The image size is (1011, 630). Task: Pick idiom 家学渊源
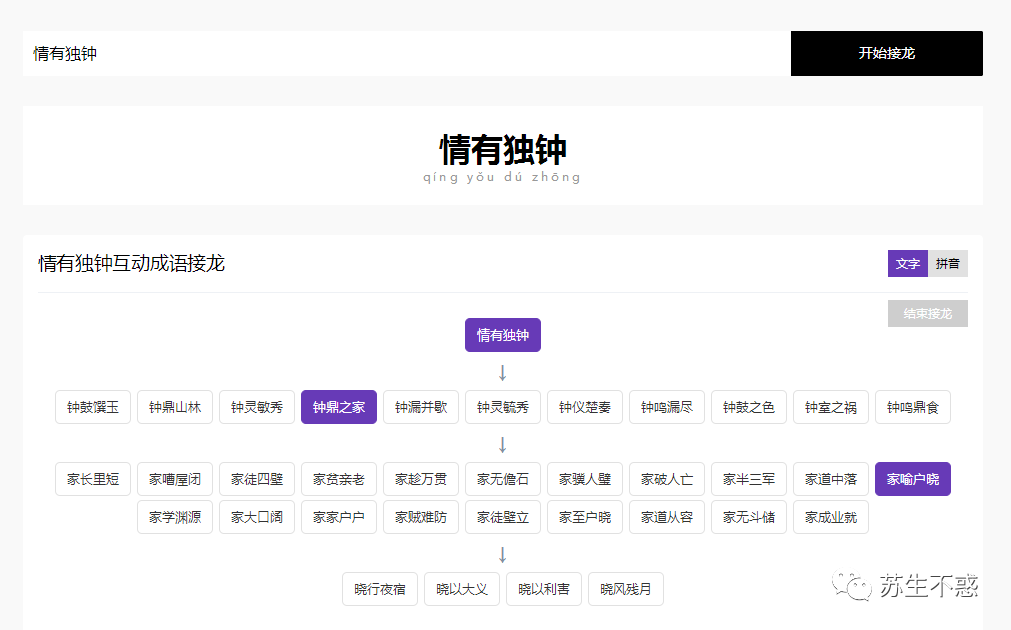(x=175, y=517)
